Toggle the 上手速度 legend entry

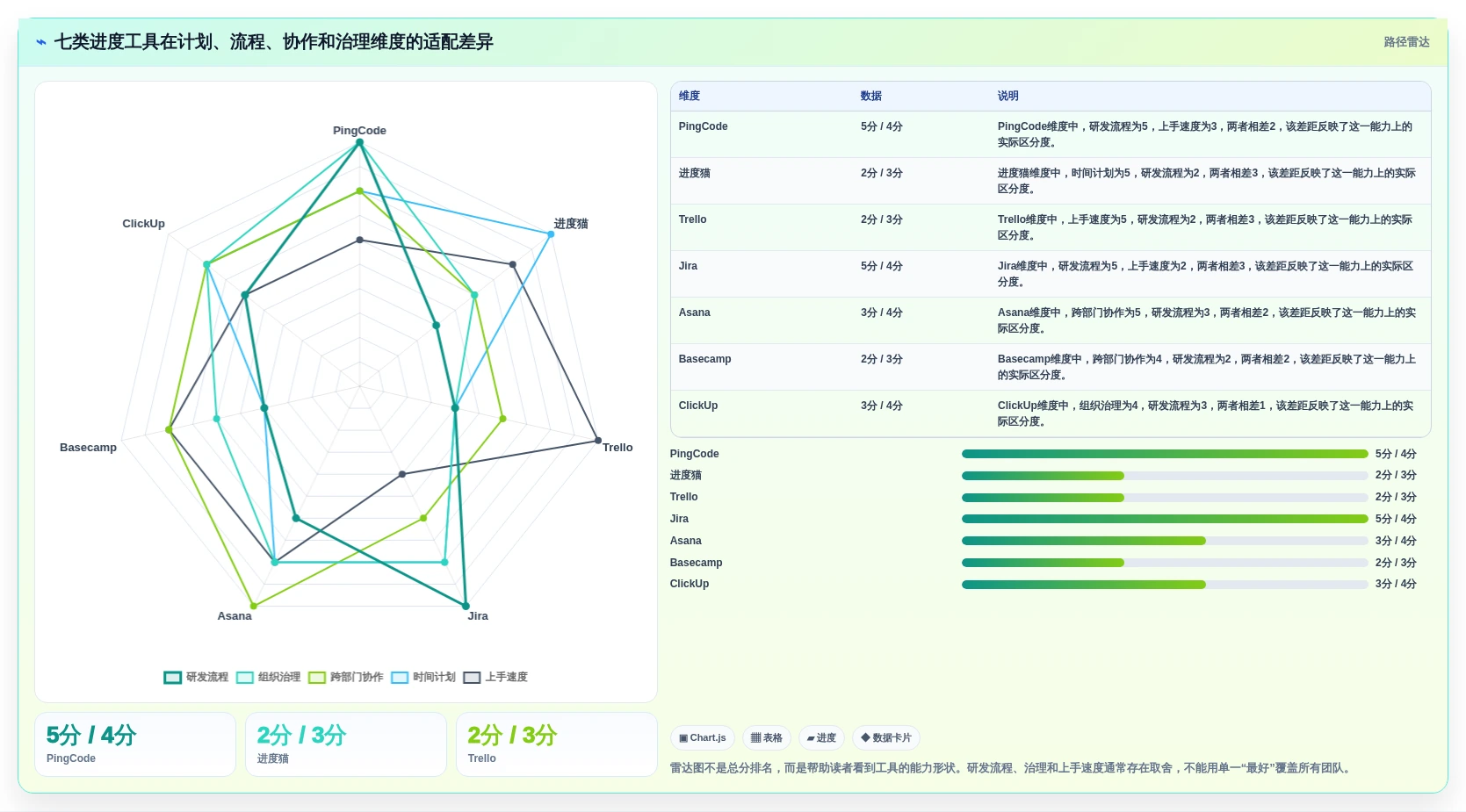495,677
